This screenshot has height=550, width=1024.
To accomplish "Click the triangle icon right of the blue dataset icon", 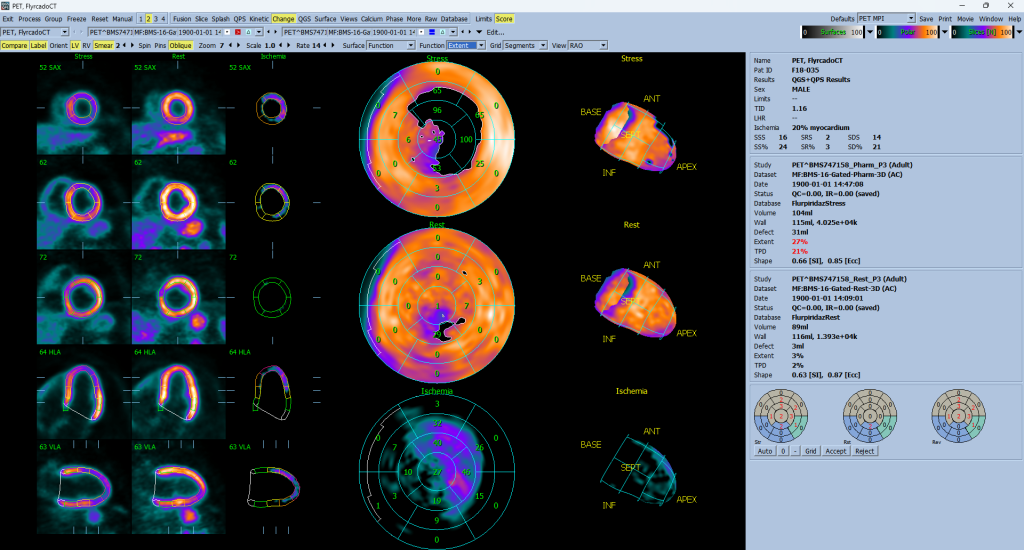I will point(442,32).
